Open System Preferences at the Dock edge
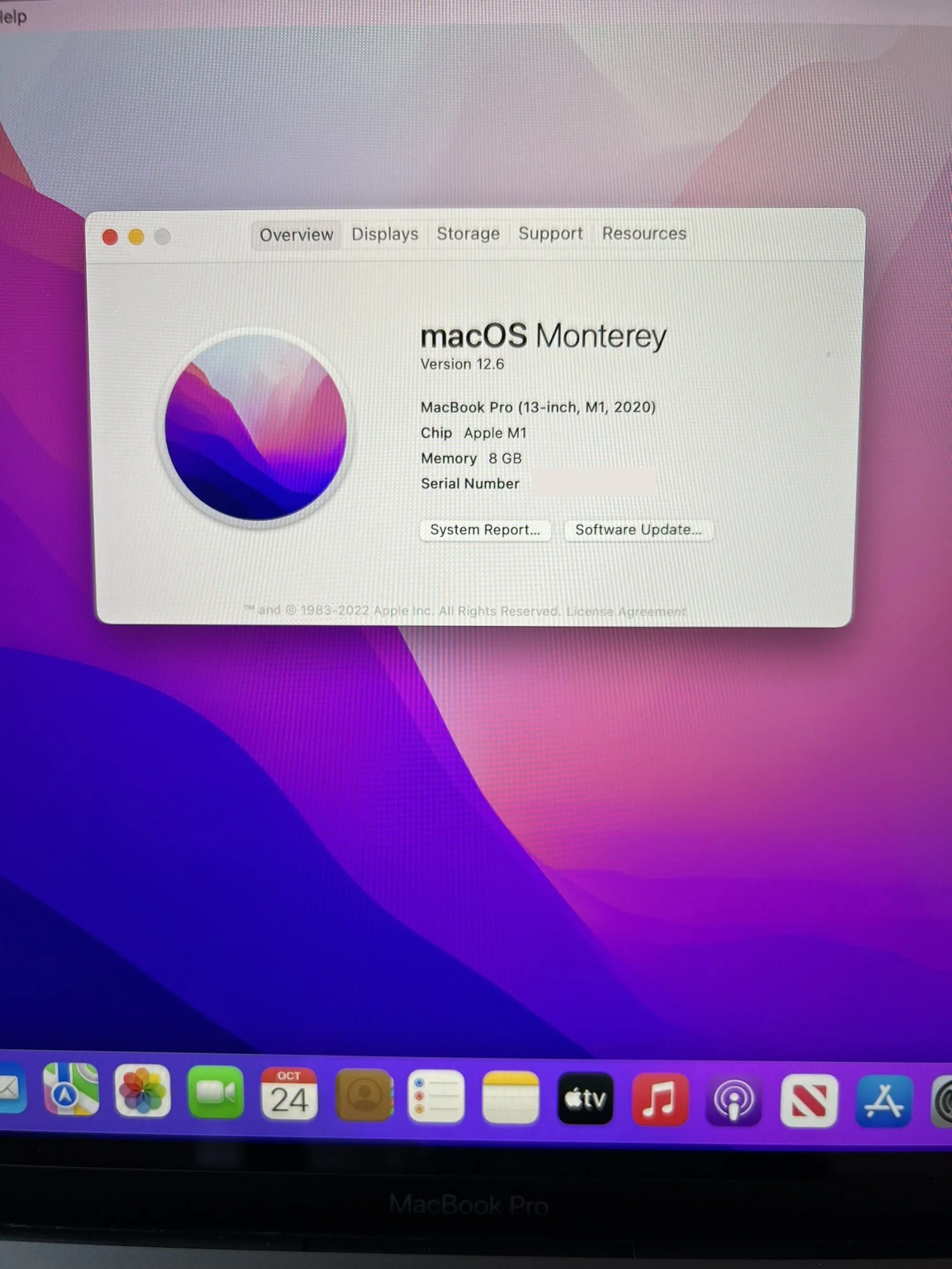952x1269 pixels. tap(943, 1102)
